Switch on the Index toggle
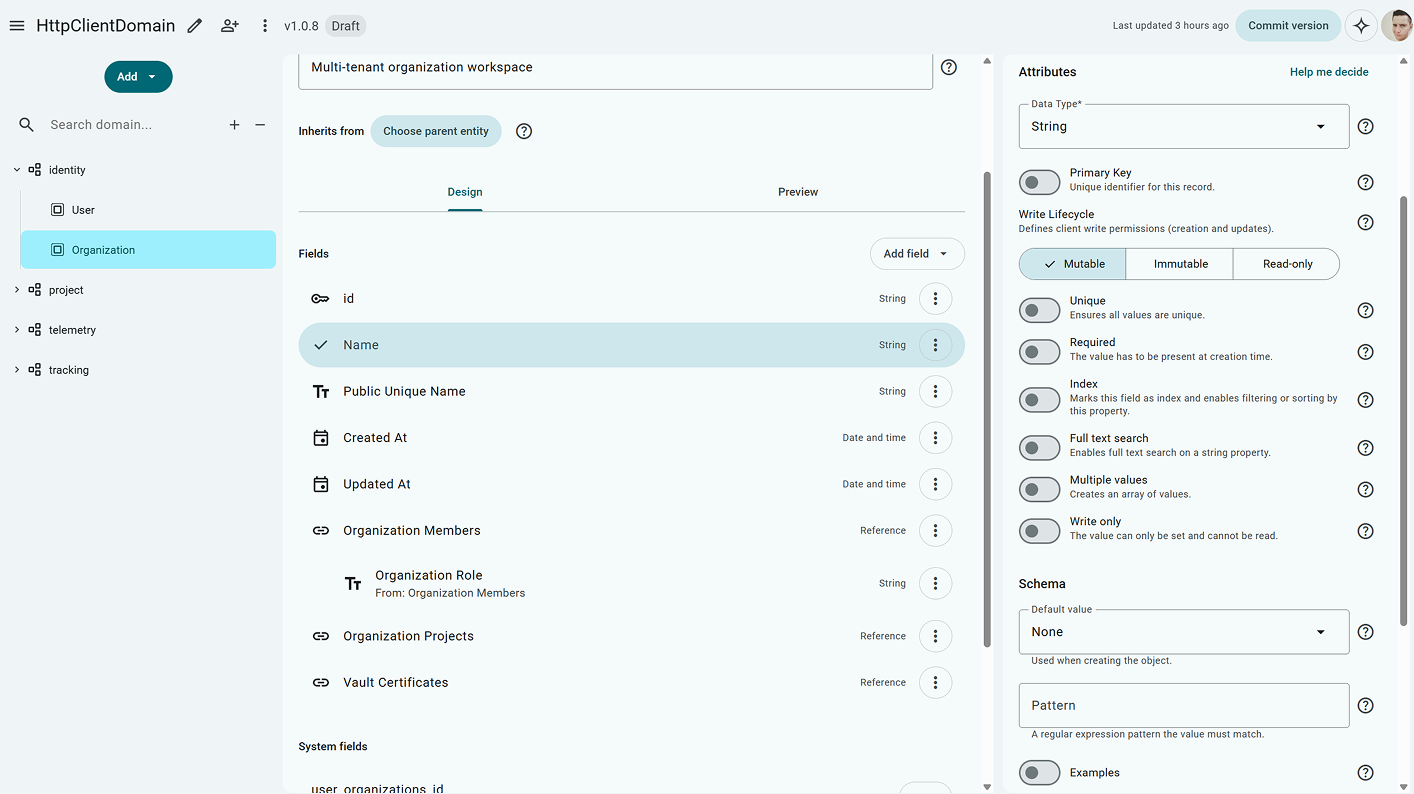 pos(1039,400)
